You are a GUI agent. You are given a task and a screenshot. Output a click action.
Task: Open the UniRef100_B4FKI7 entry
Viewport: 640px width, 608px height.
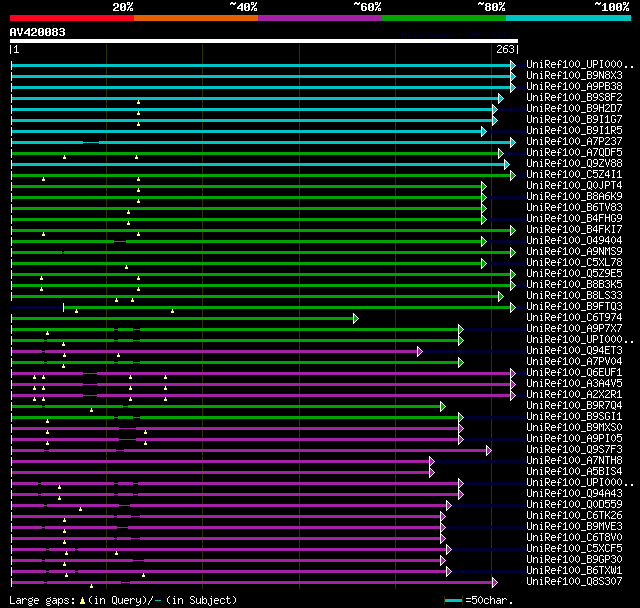574,230
